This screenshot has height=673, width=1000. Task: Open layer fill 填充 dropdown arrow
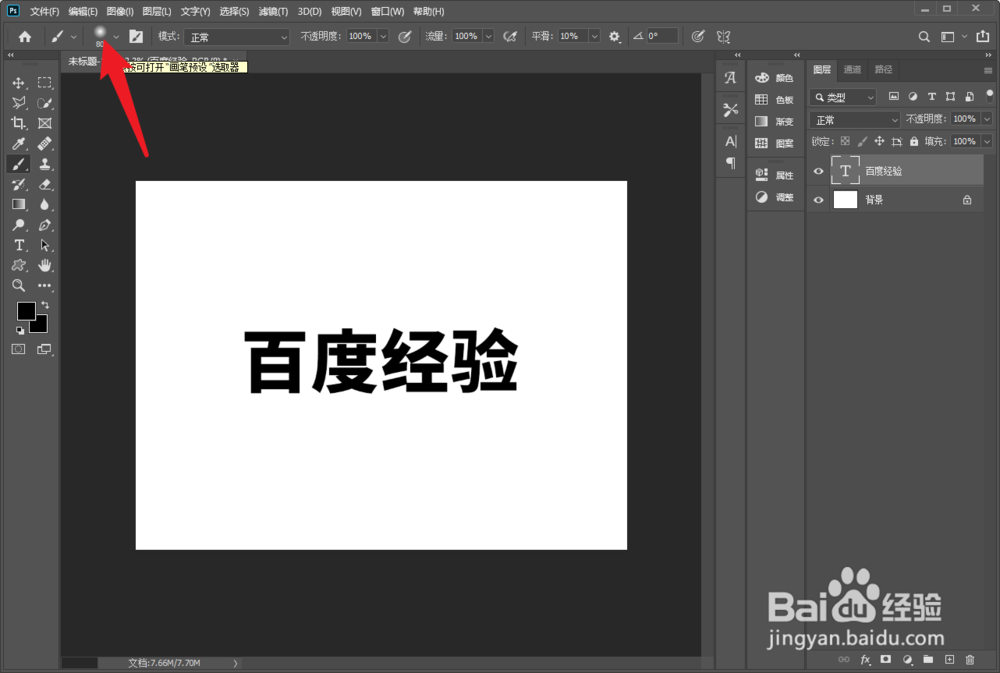coord(987,141)
